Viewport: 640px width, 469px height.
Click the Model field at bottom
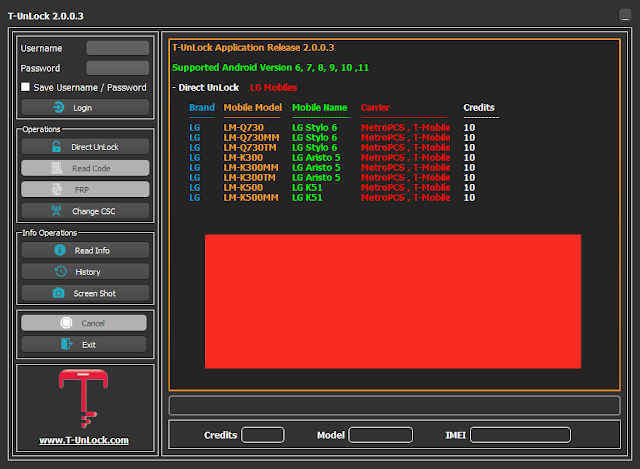(x=380, y=435)
